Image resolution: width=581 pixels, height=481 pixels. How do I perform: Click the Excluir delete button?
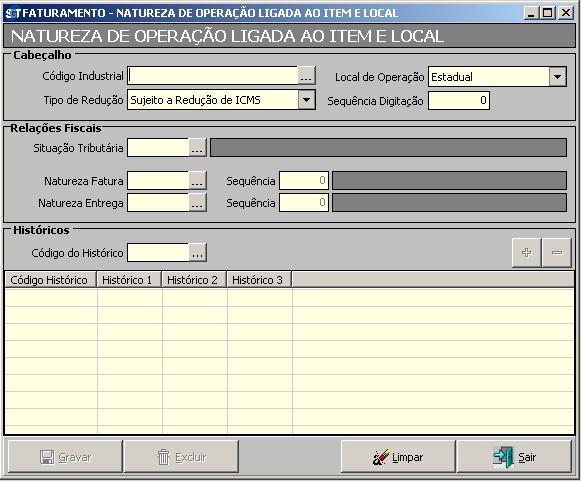[x=181, y=457]
